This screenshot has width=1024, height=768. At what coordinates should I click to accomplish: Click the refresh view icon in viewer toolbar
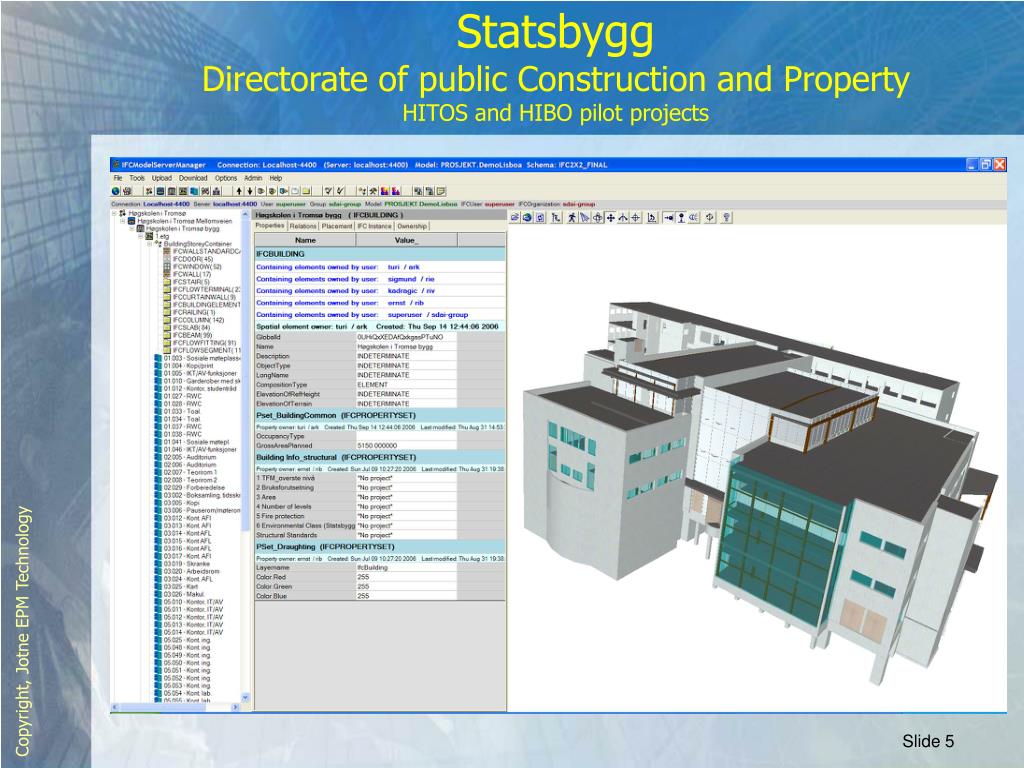(540, 217)
